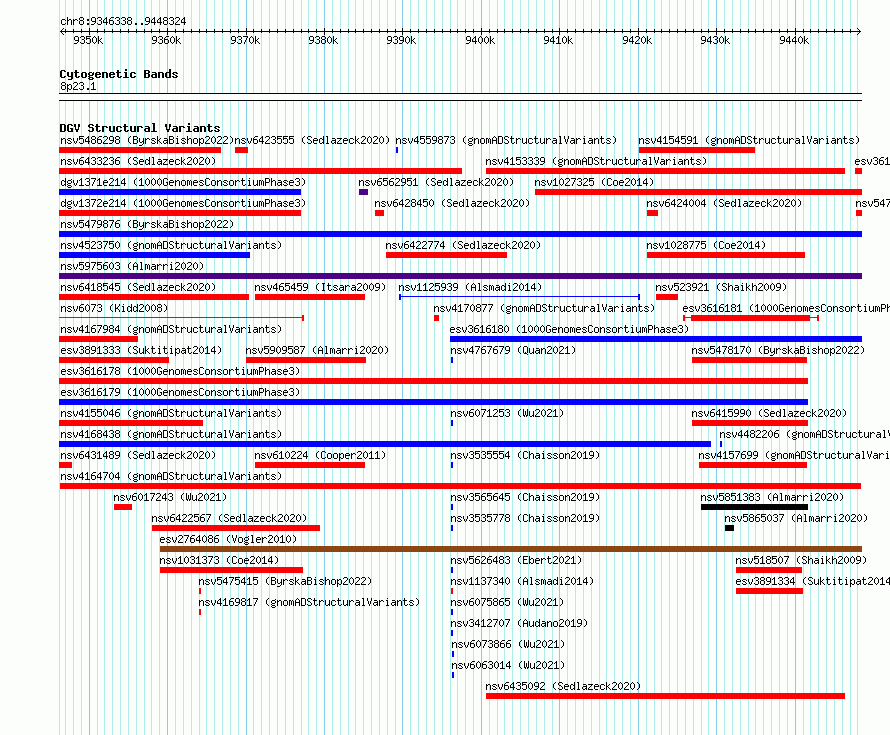890x735 pixels.
Task: Click the nsv1028775 (Coe2014) label
Action: tap(706, 245)
